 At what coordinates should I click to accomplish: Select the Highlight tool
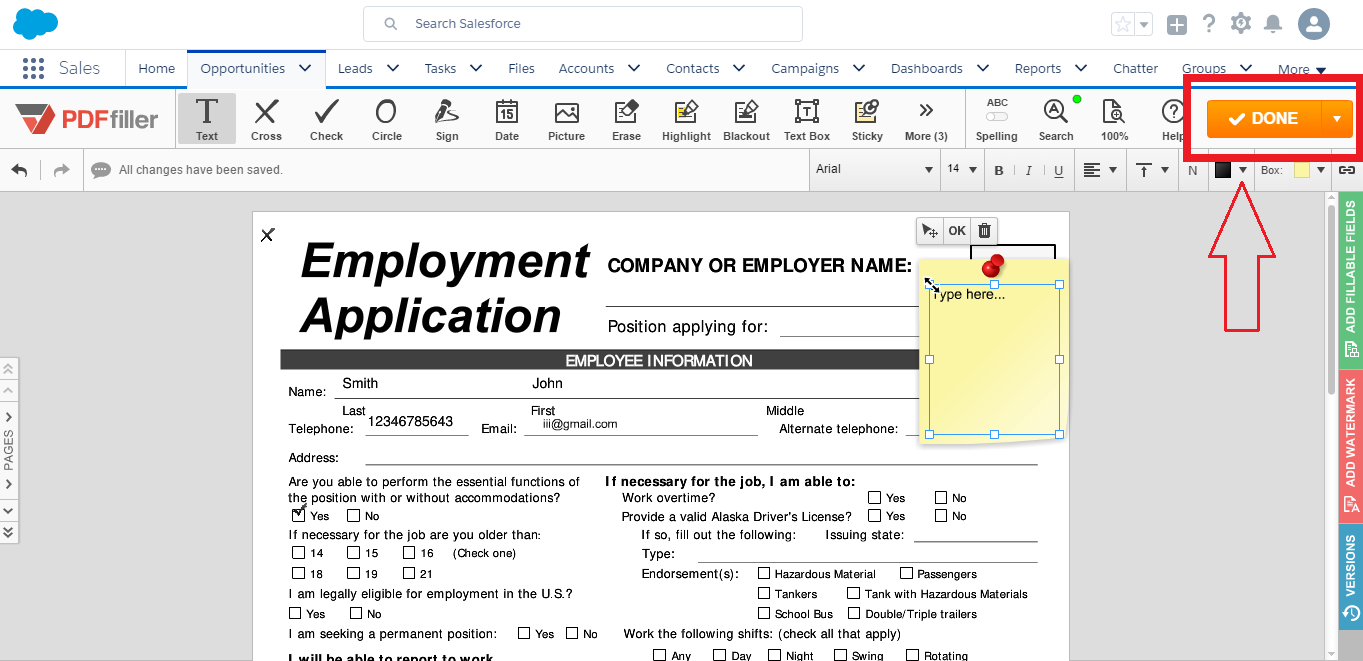(686, 118)
